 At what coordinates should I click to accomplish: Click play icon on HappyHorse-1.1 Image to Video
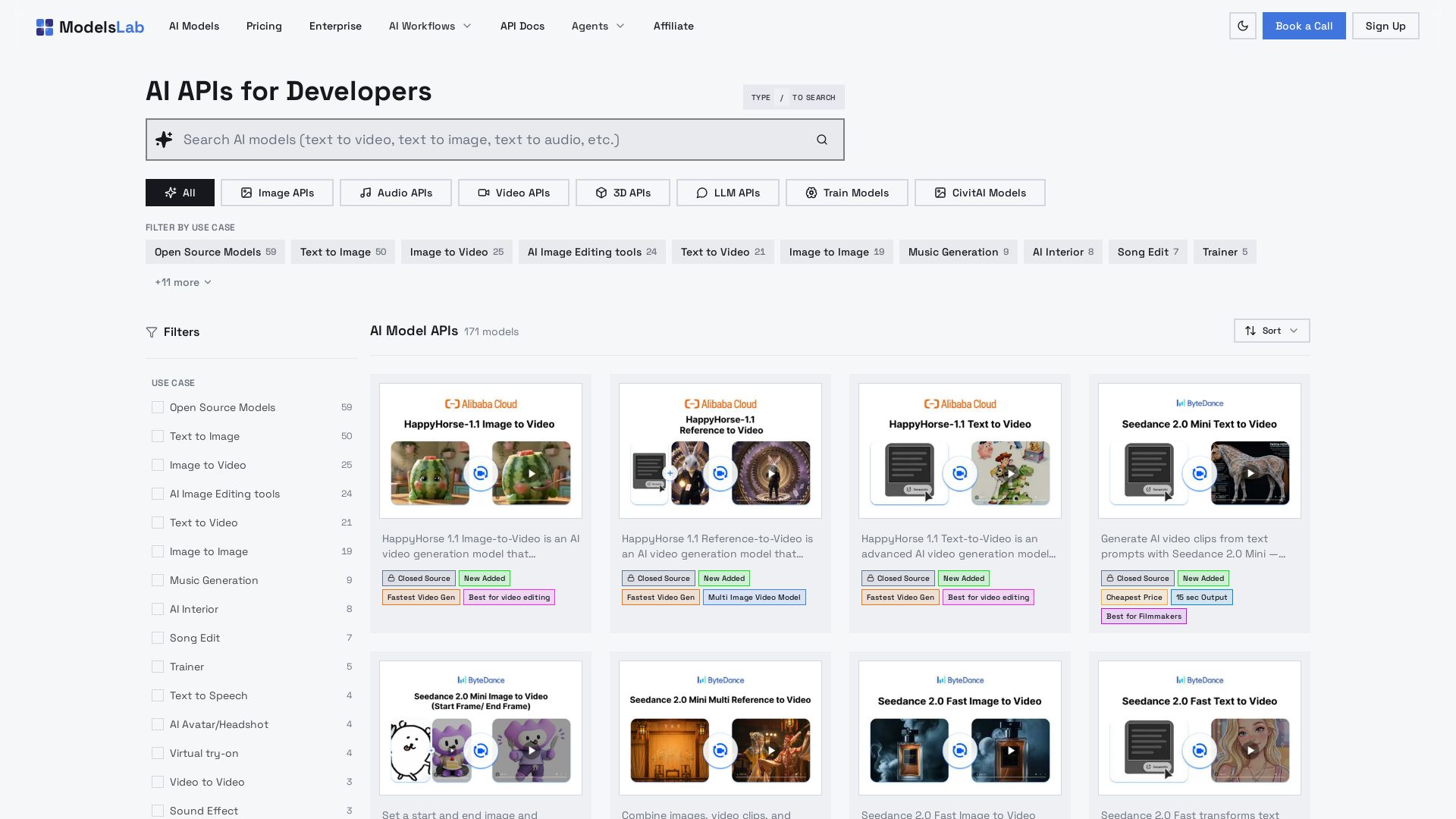[x=532, y=473]
